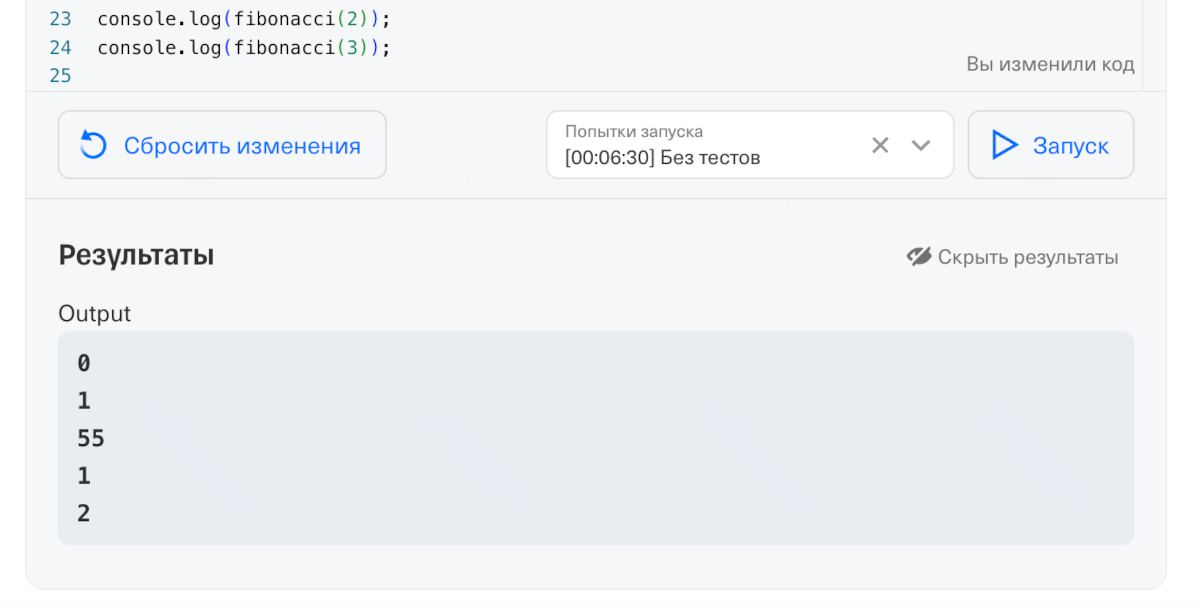The image size is (1200, 608).
Task: Expand the Попытки запуска dropdown chevron
Action: click(921, 145)
